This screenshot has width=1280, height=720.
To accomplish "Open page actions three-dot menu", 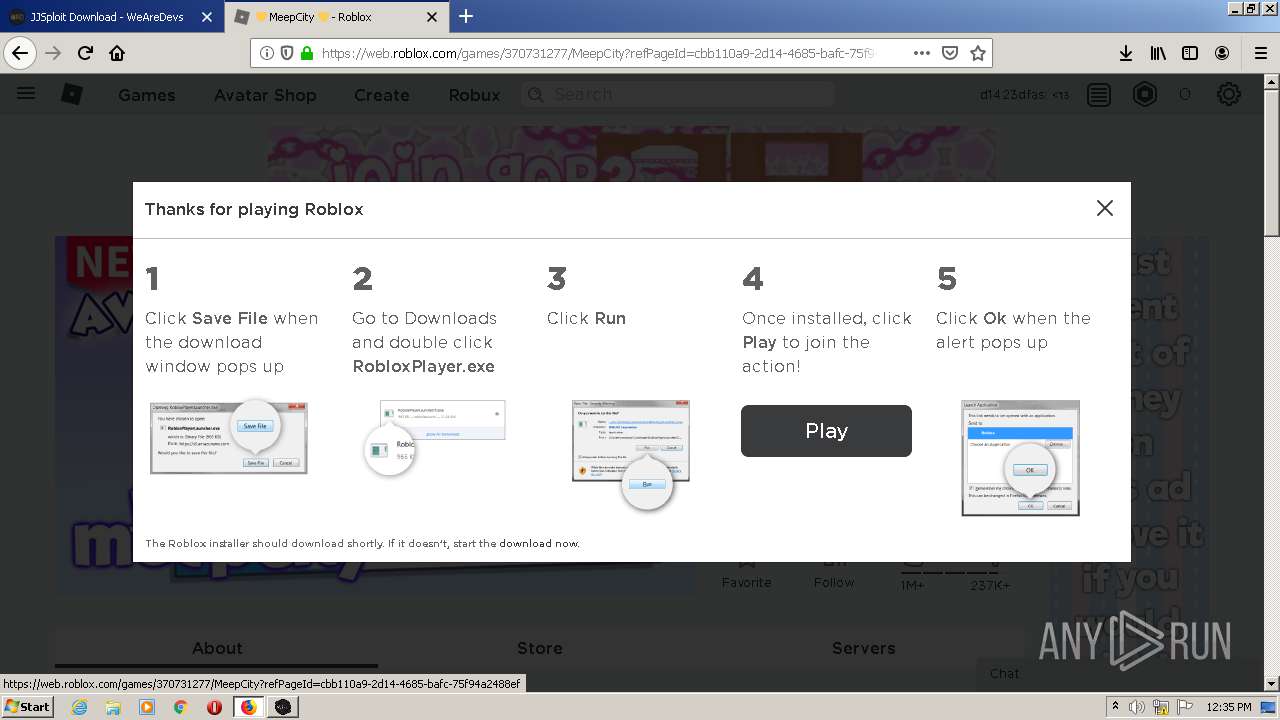I will (922, 53).
